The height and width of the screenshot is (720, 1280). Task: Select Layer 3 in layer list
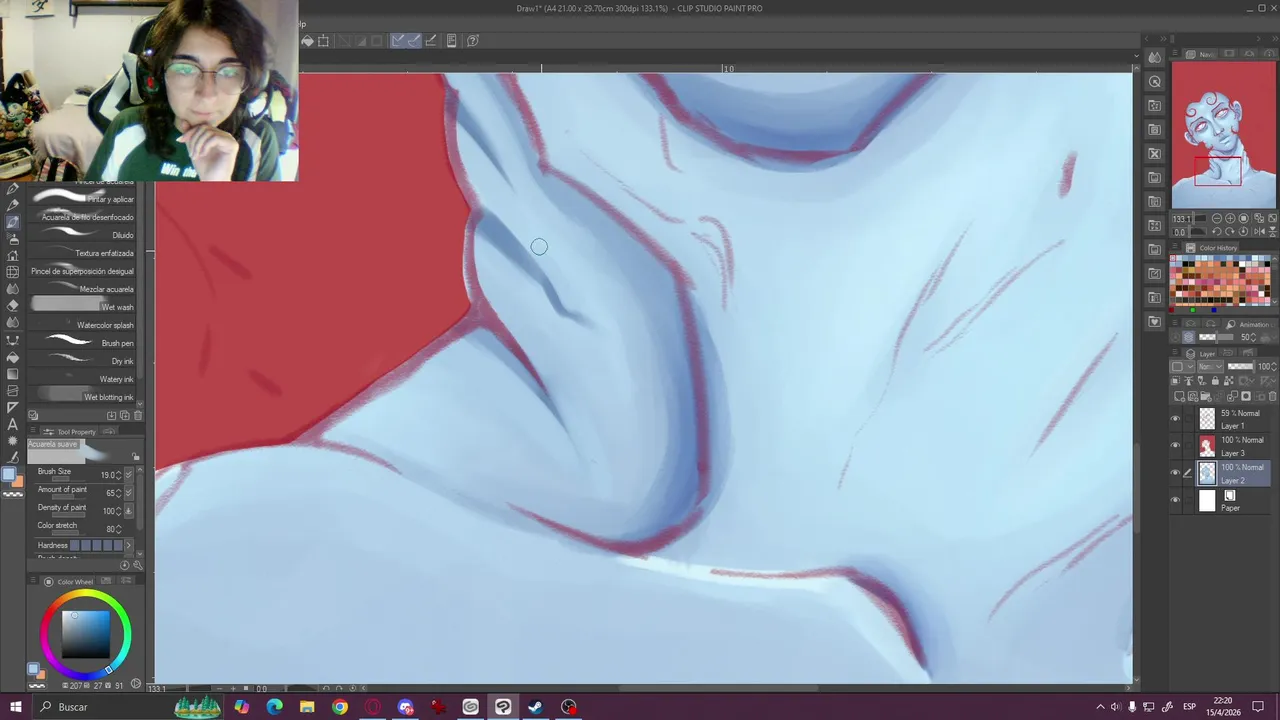click(1235, 446)
